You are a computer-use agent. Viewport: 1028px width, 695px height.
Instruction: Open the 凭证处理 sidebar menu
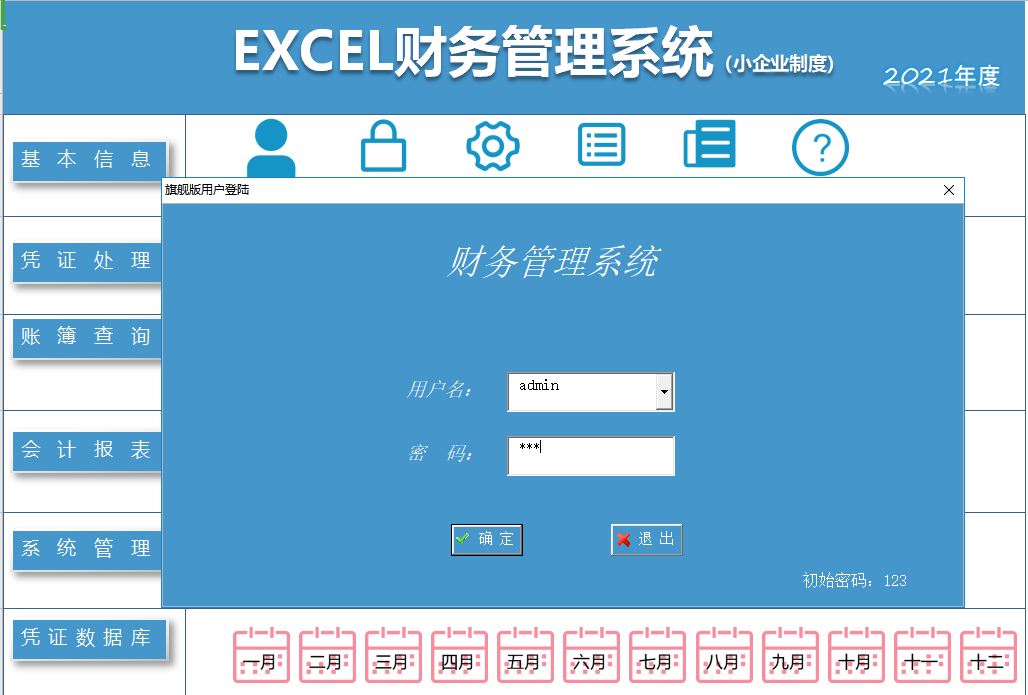(x=87, y=262)
